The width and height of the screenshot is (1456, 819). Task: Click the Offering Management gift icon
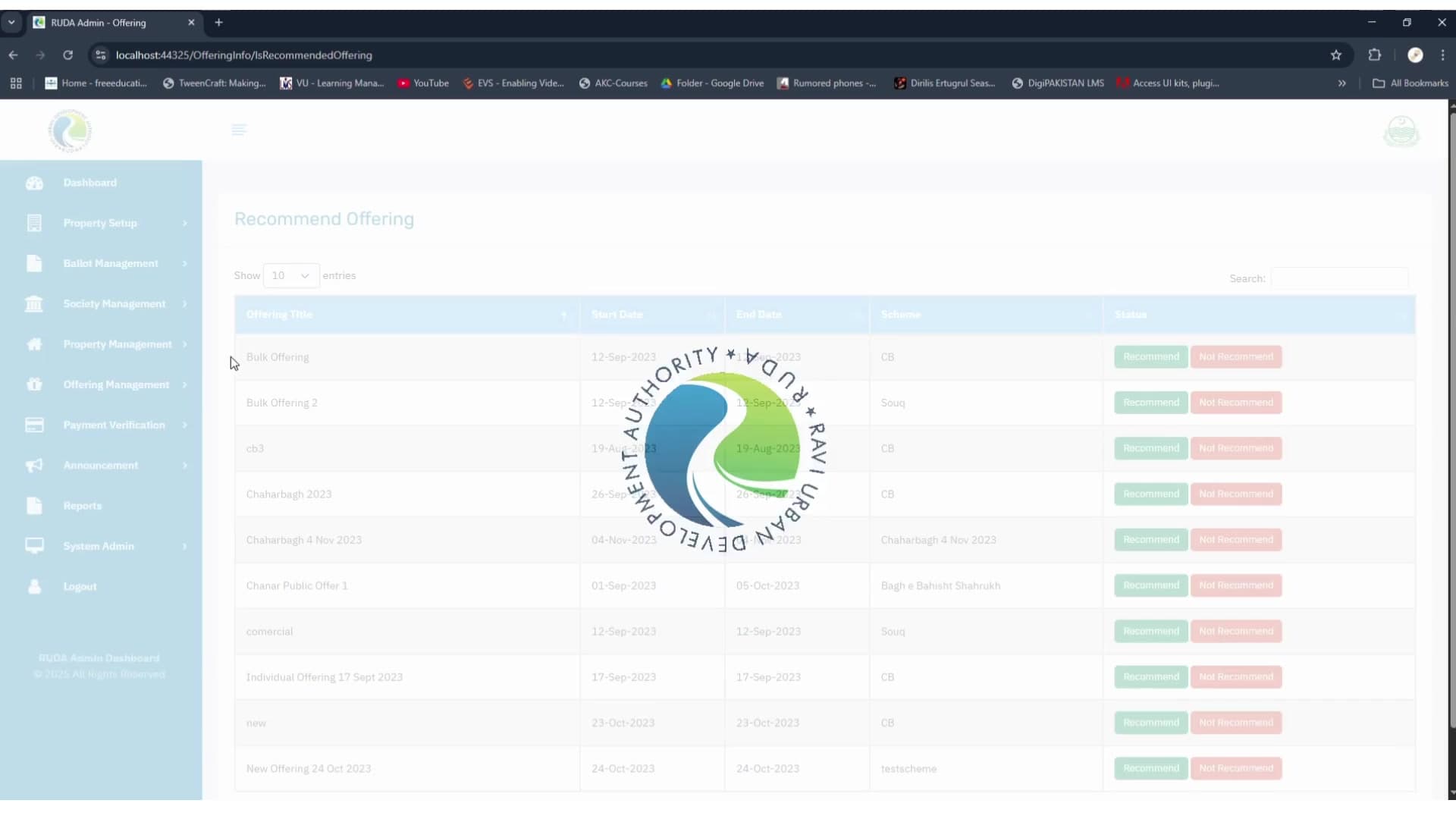pos(34,384)
